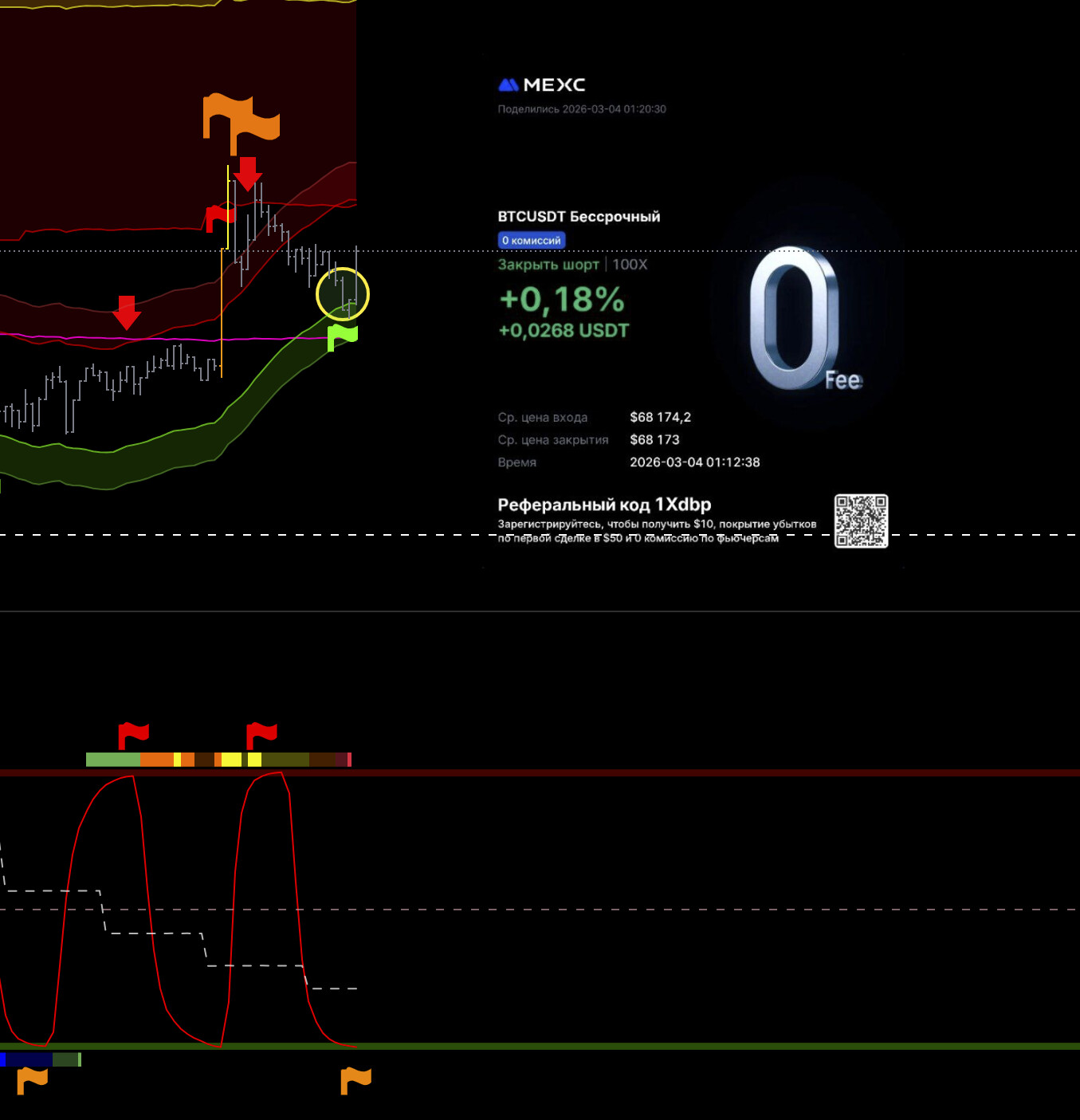Click the small red flag beside the orange vertical line
The image size is (1080, 1120).
click(219, 217)
